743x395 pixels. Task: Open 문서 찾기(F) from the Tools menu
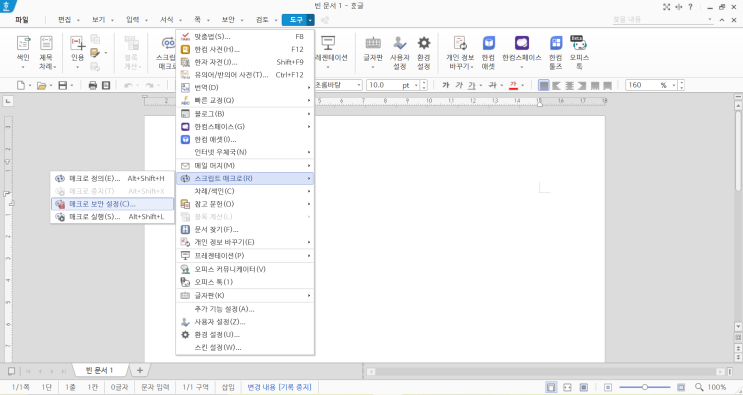click(x=245, y=230)
